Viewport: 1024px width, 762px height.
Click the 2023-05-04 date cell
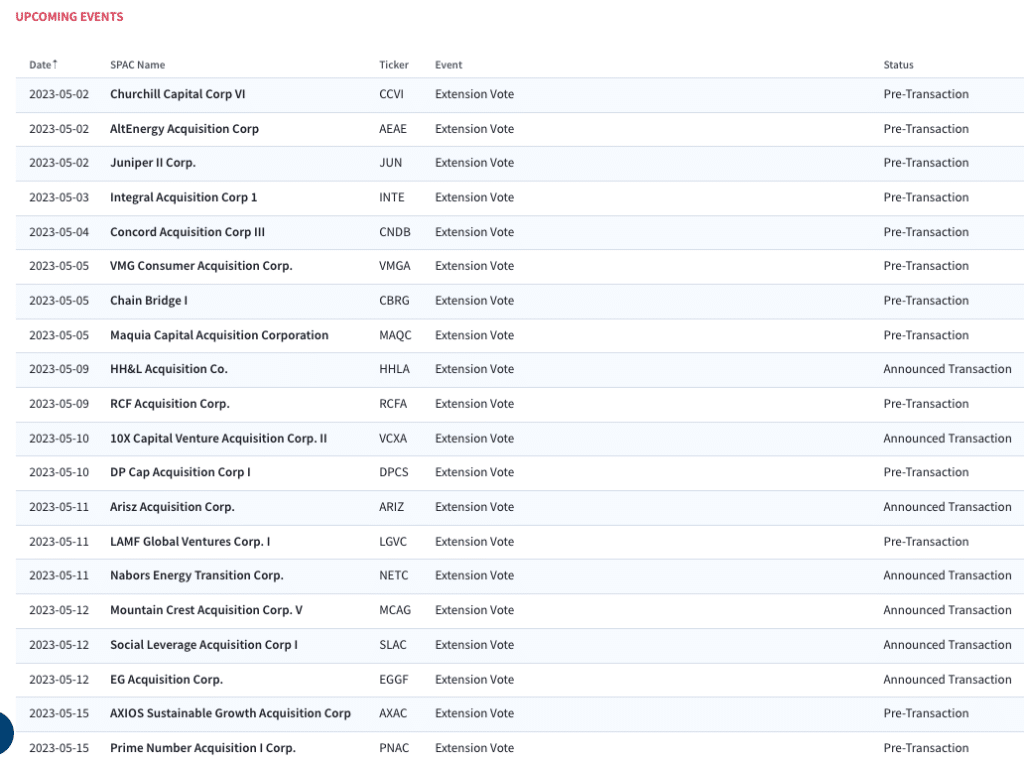click(x=59, y=232)
